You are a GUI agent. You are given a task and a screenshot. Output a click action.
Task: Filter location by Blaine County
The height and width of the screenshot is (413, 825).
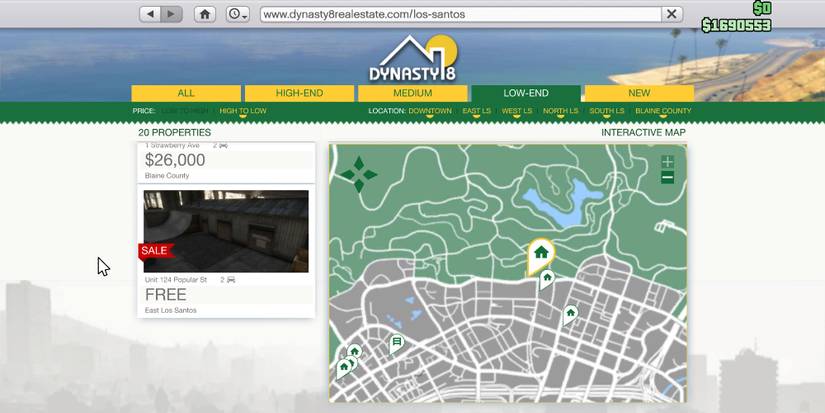click(x=663, y=111)
